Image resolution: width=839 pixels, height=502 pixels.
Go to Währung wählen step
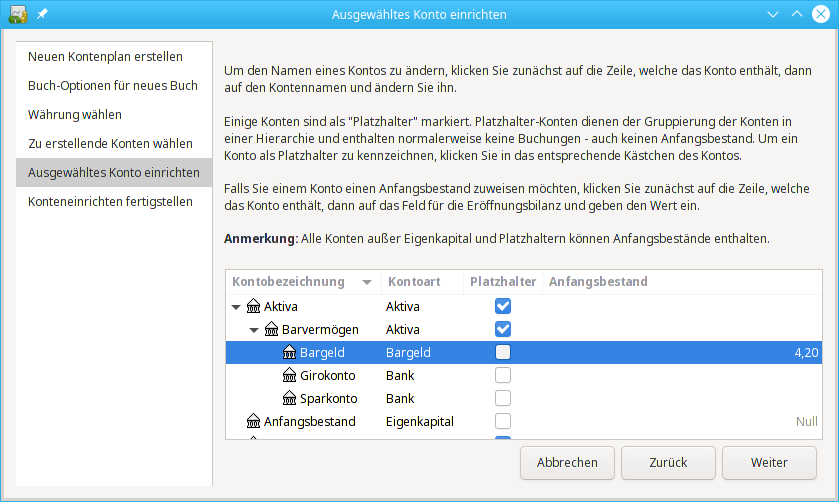click(75, 114)
